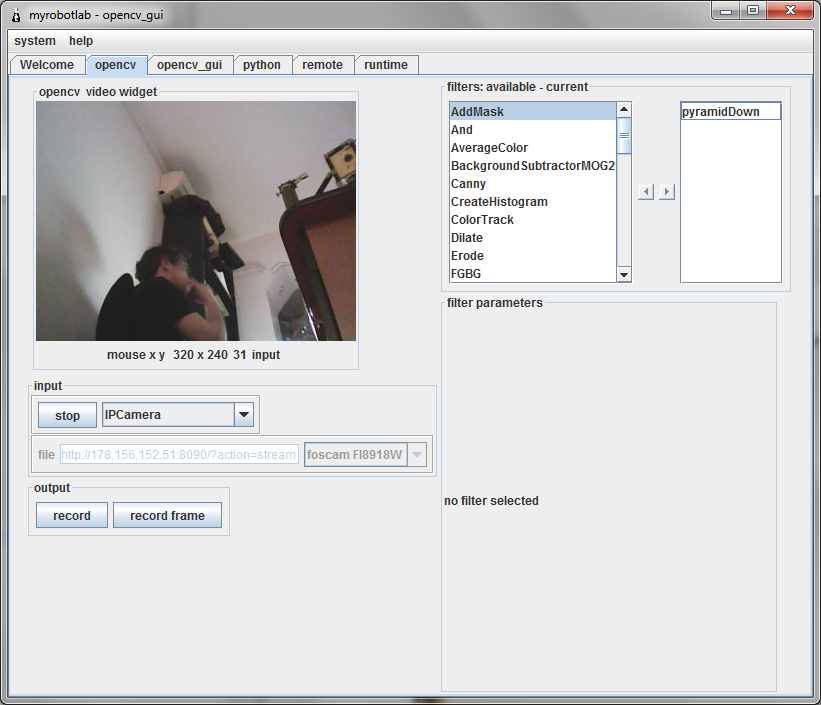Switch to the opencv_gui tab
Screen dimensions: 821x705
[x=190, y=65]
